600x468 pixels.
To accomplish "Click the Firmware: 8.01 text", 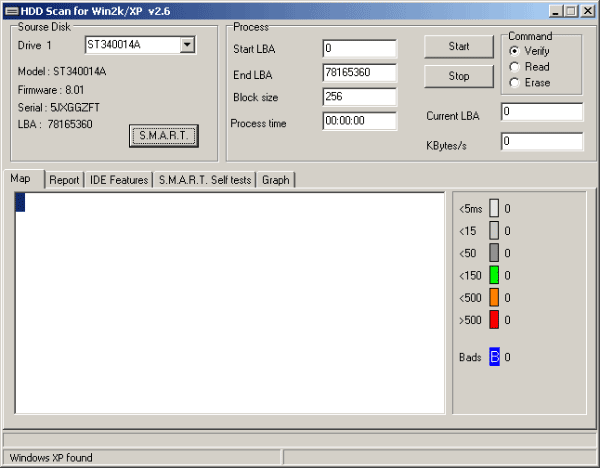I will [51, 90].
